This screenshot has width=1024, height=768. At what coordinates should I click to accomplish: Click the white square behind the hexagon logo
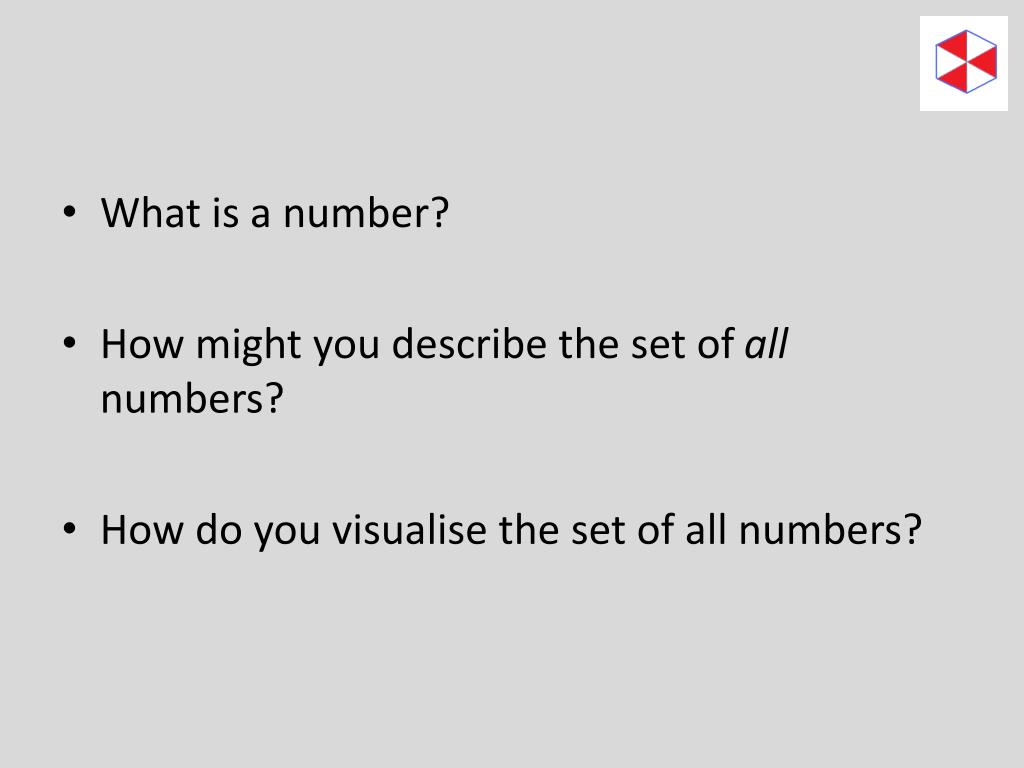point(964,63)
